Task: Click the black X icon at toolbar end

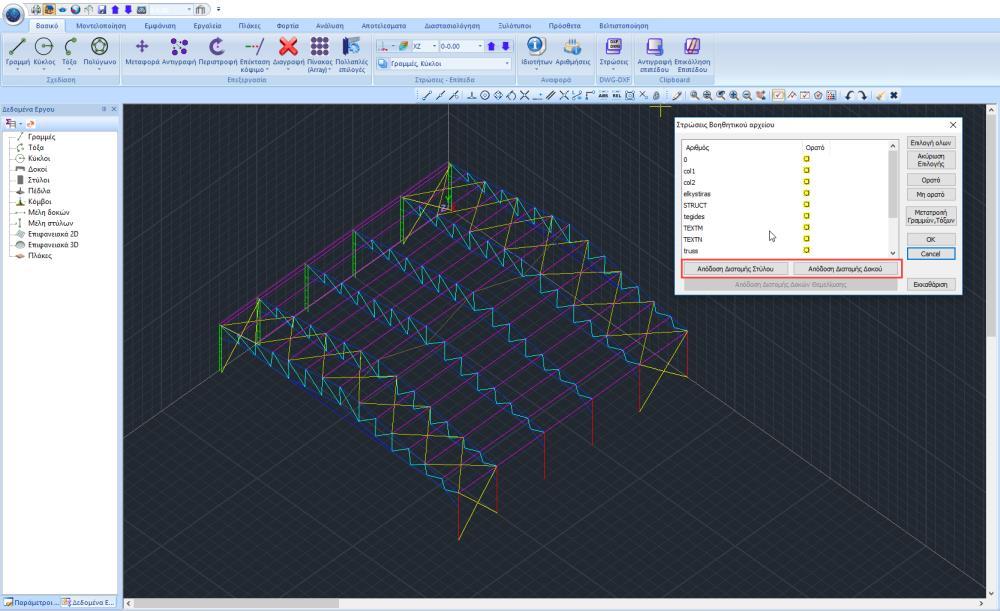Action: [x=894, y=95]
